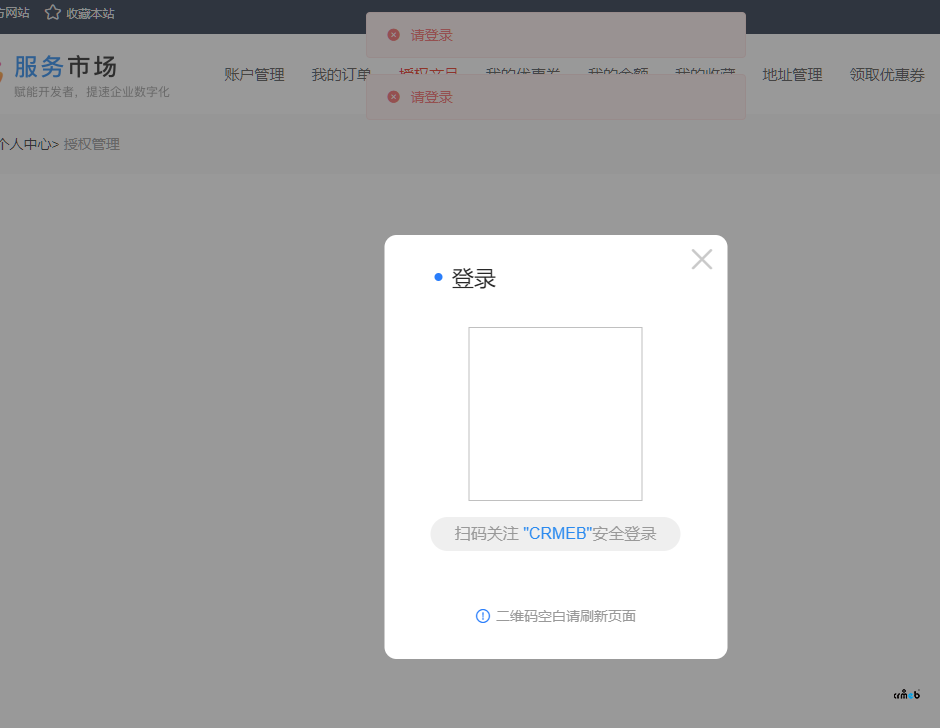Click the 扫码关注 "CRMEB"安全登录 button
The width and height of the screenshot is (940, 728).
555,534
